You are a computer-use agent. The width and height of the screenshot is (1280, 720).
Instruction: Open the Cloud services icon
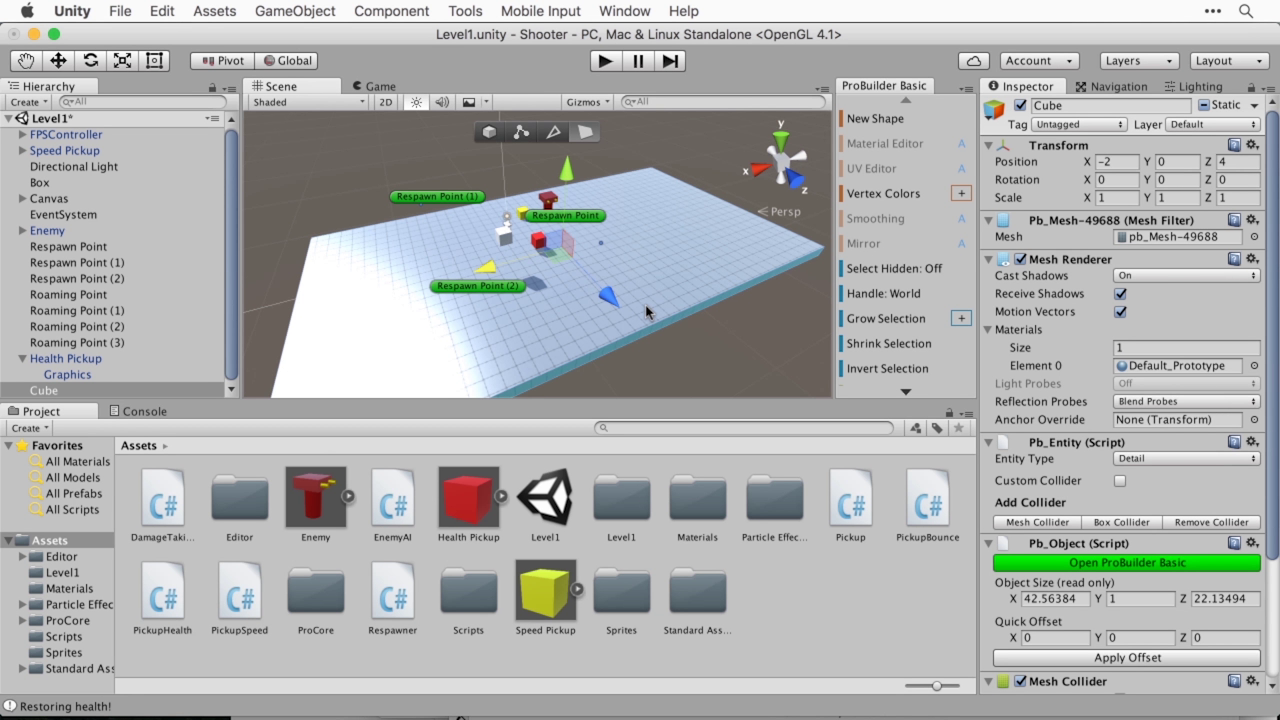point(973,61)
